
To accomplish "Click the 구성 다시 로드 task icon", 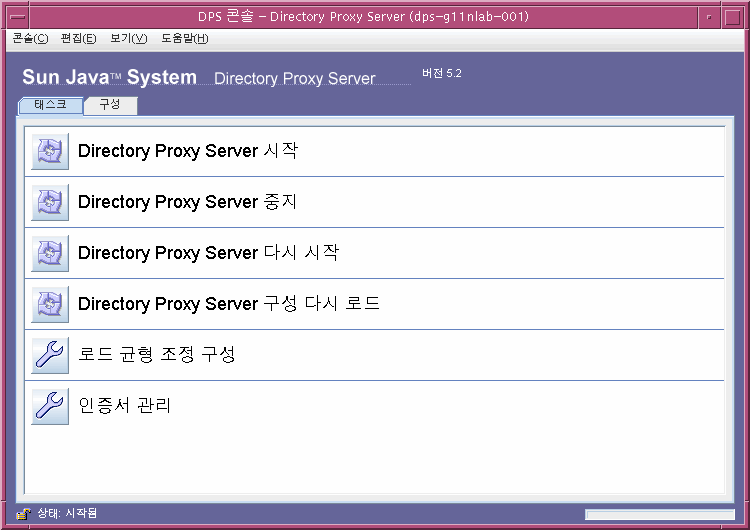I will pos(50,304).
